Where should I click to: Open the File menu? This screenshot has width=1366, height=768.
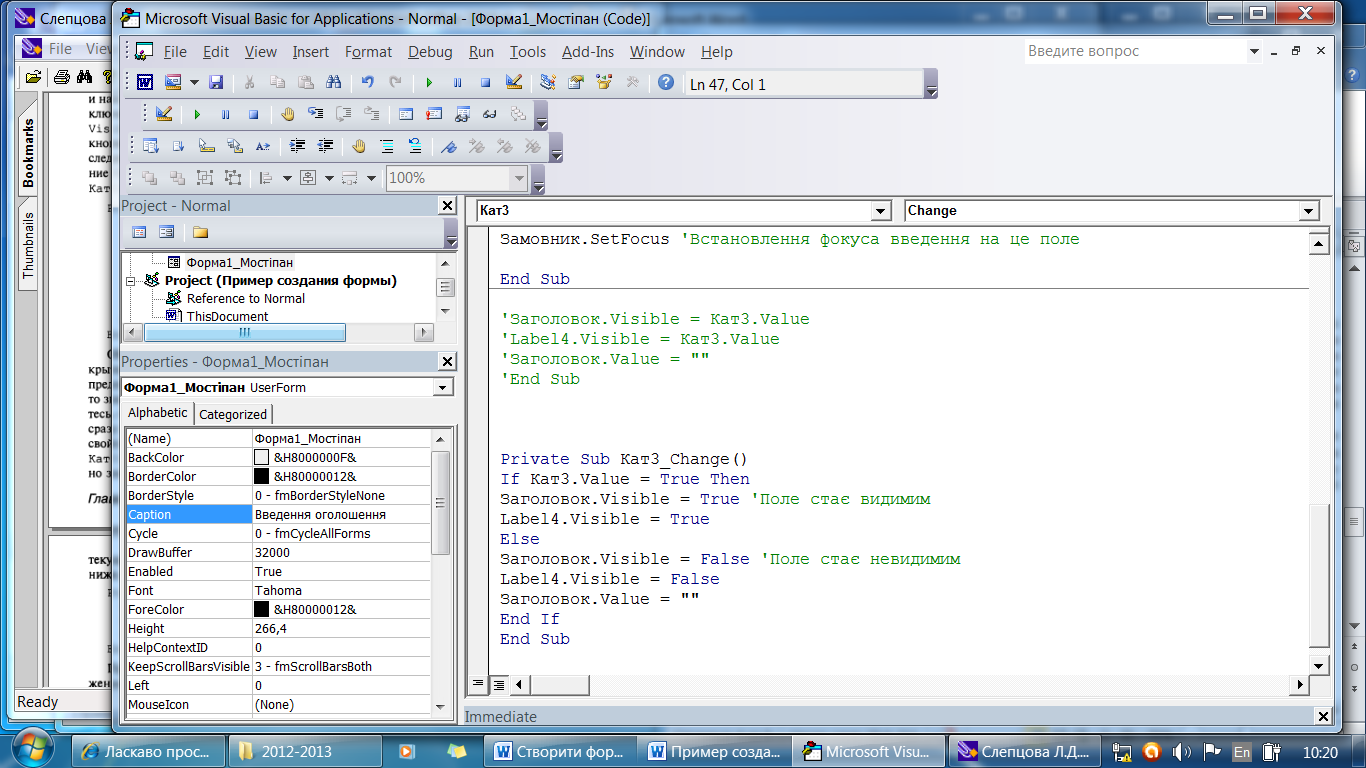tap(175, 52)
